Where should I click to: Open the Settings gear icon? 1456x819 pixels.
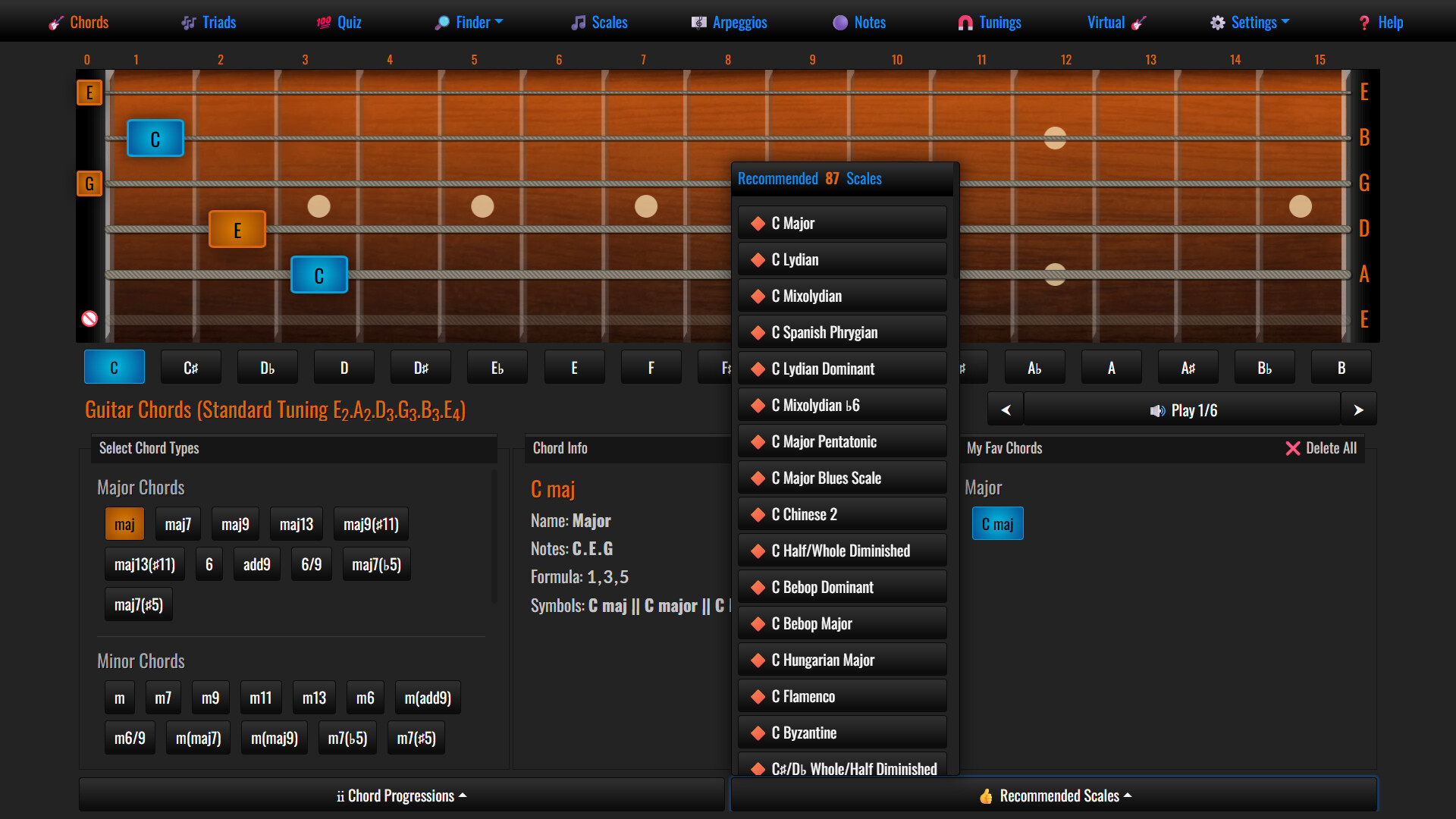click(1216, 22)
